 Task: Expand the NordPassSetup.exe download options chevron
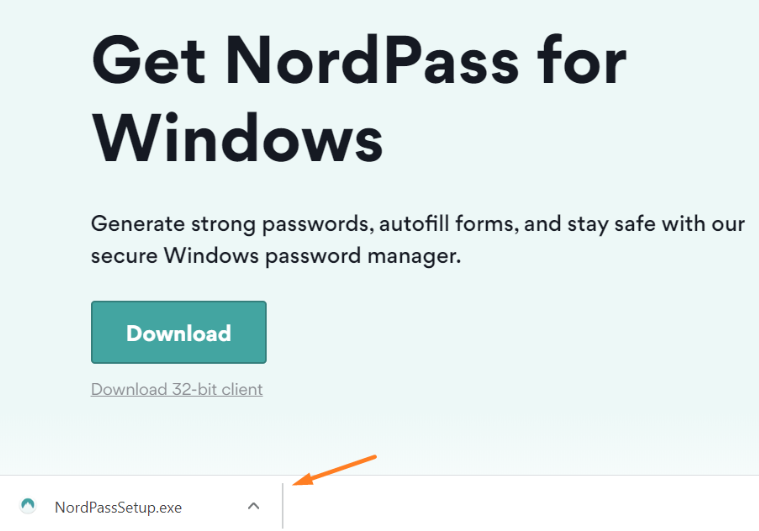tap(253, 506)
